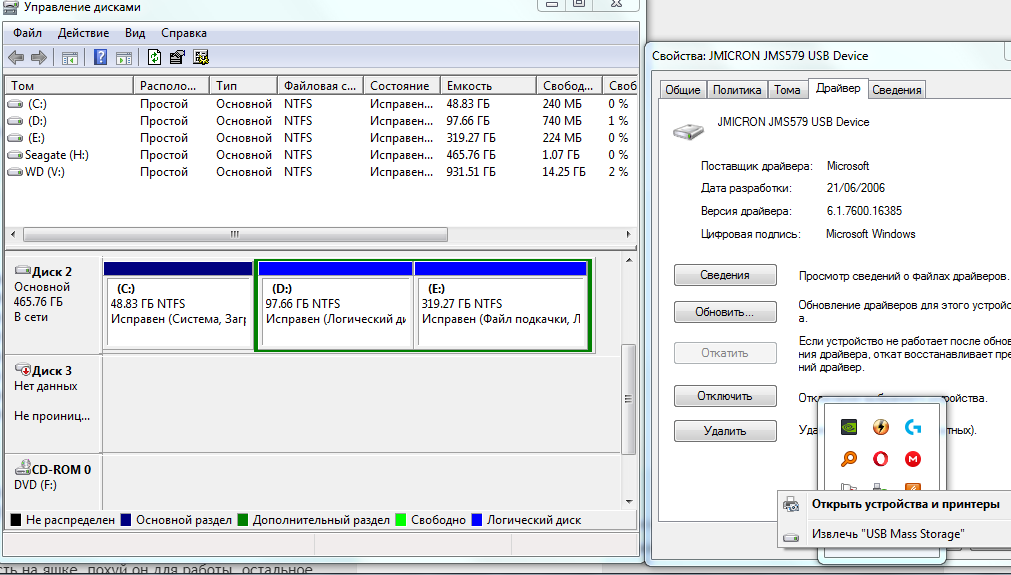
Task: Open the Справка menu
Action: point(184,33)
